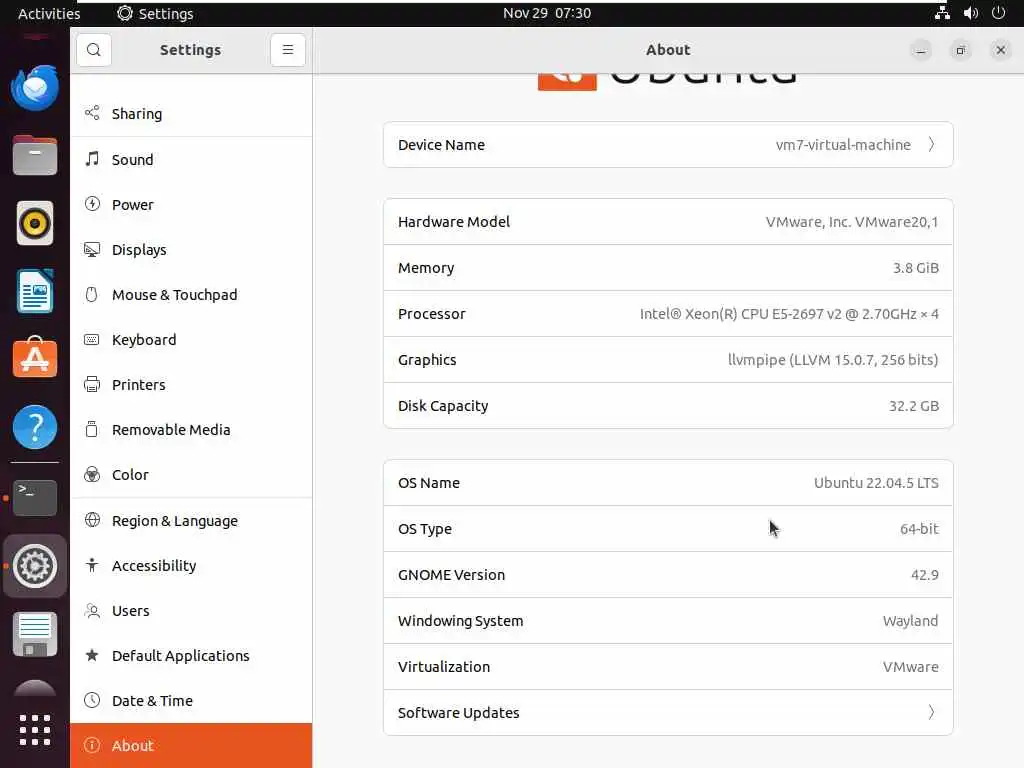Open Keyboard settings panel
This screenshot has height=768, width=1024.
(191, 340)
